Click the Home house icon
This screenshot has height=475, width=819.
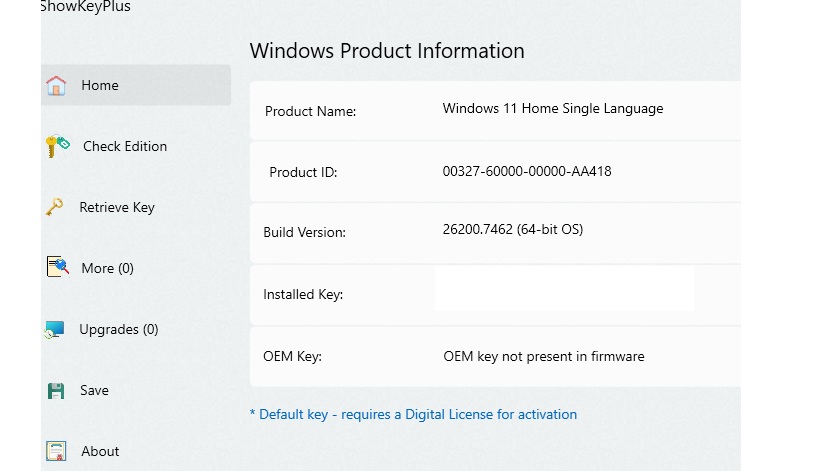56,85
